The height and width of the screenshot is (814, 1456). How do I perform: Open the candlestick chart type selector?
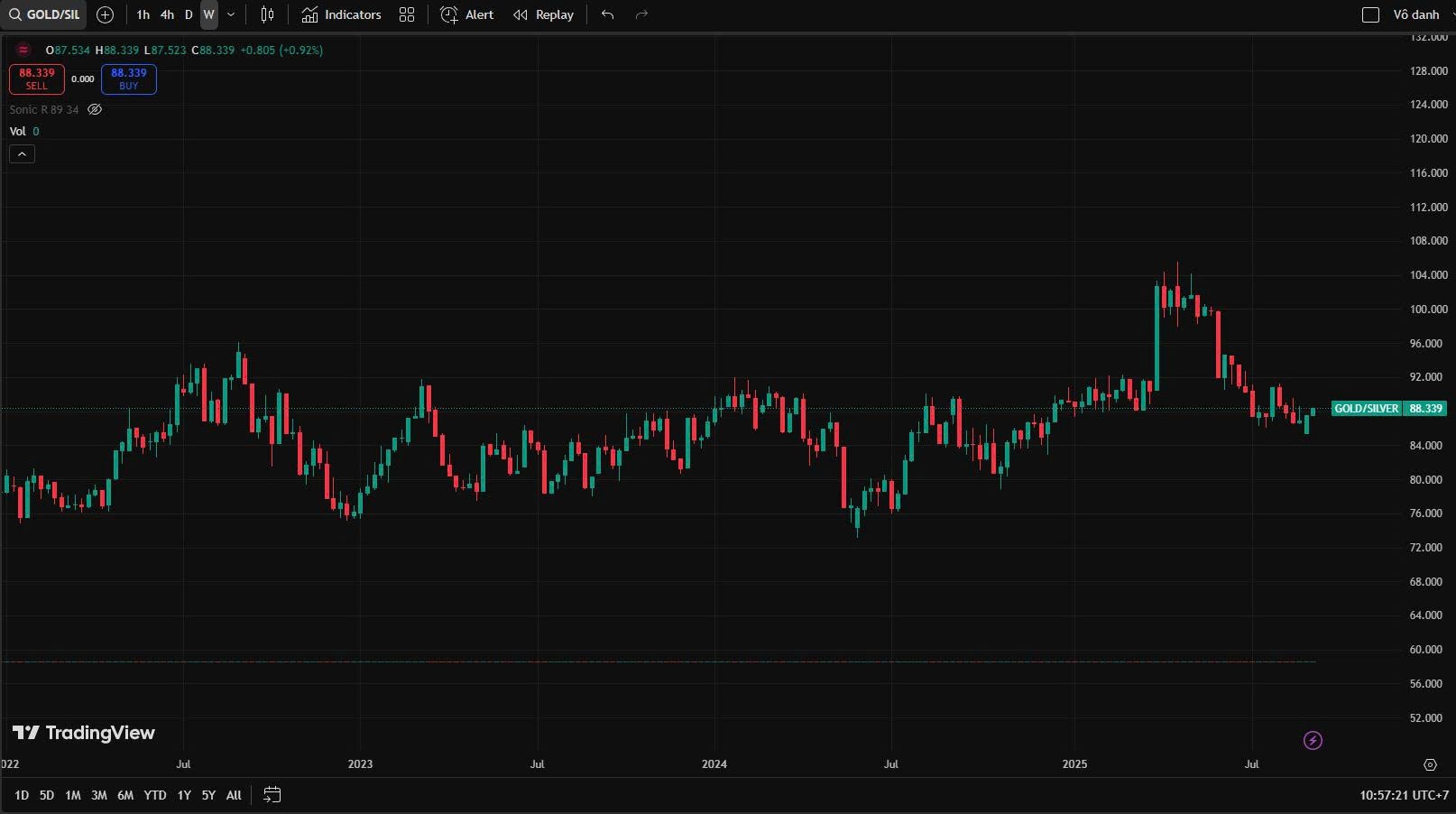click(267, 14)
